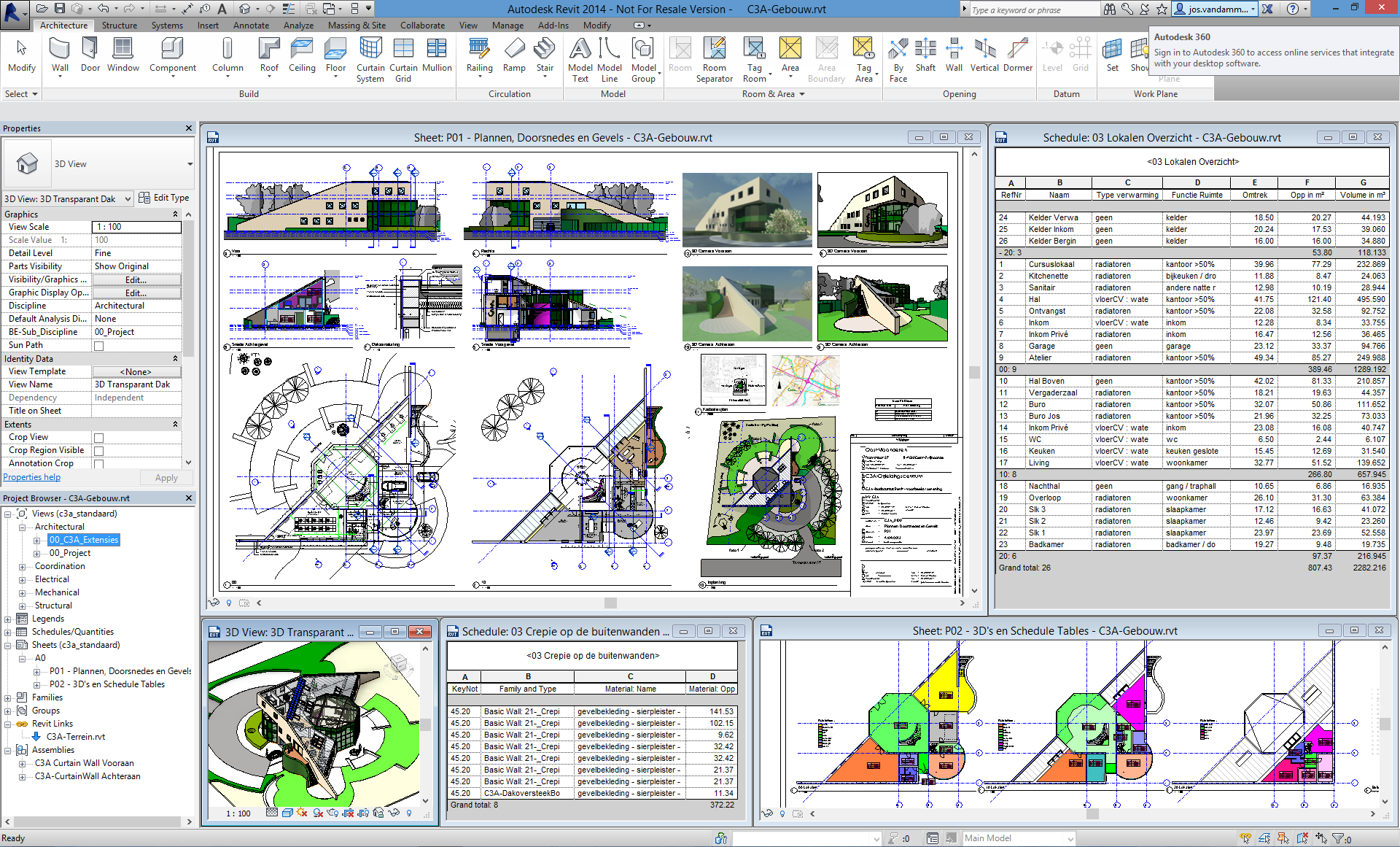Select the Cursuslokaal row in Lokalen Overzicht schedule

click(x=1192, y=265)
